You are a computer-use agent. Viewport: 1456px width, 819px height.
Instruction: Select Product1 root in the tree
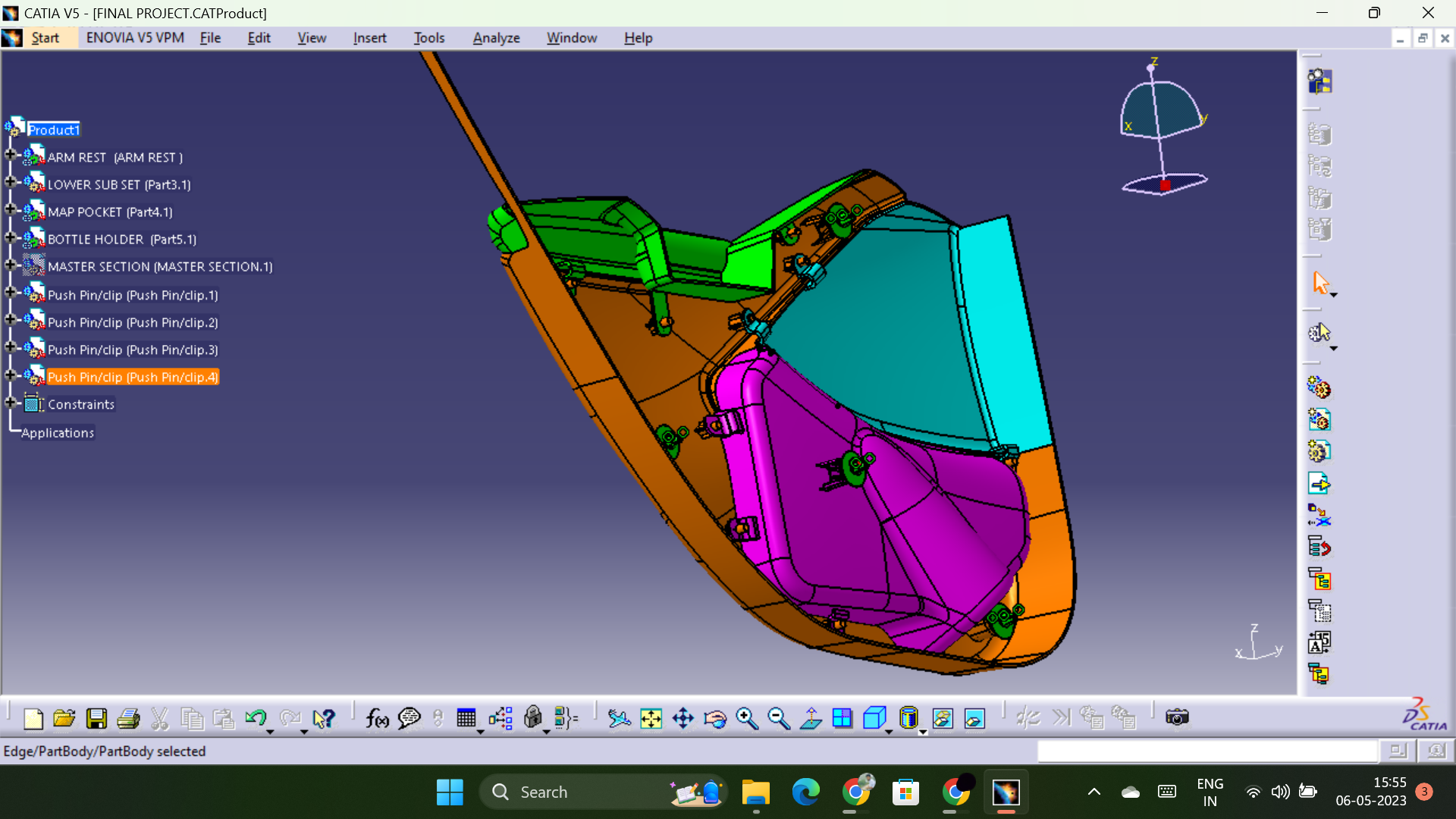click(53, 130)
